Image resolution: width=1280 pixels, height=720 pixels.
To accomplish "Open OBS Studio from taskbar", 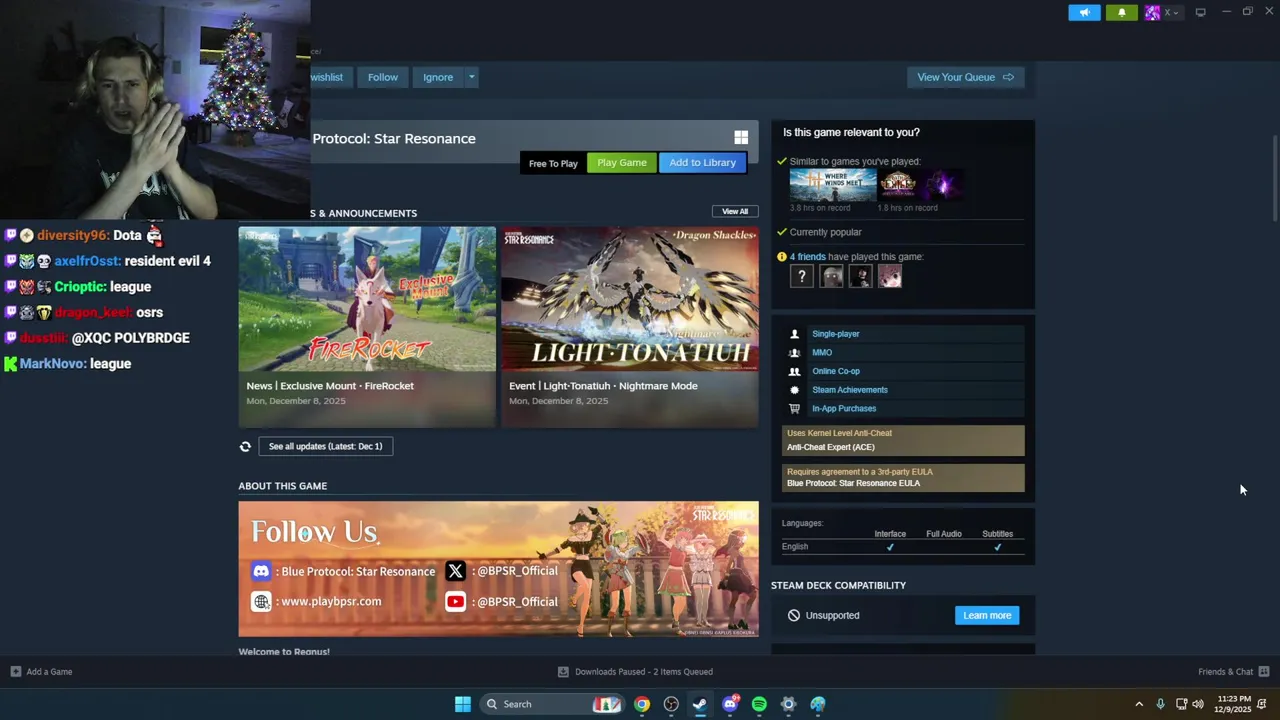I will [x=671, y=704].
